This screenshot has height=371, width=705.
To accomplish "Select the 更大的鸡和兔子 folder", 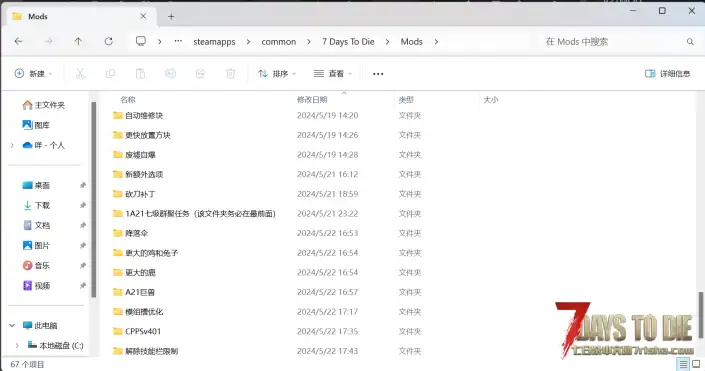I will (x=145, y=253).
